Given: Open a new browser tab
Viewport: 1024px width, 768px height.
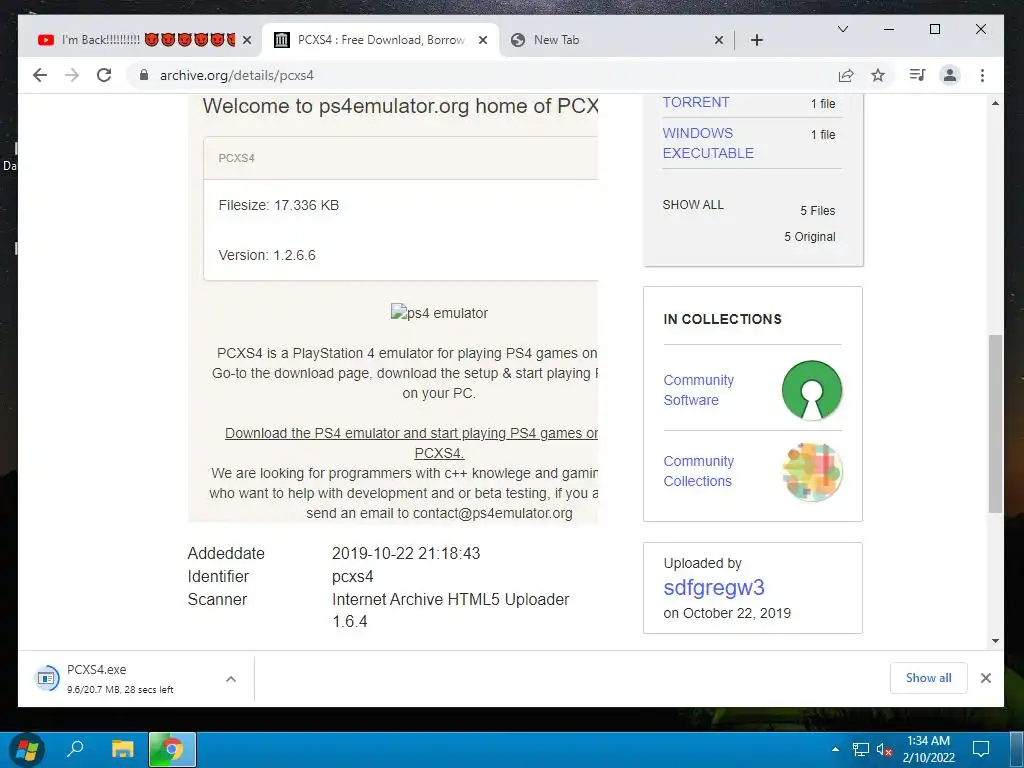Looking at the screenshot, I should coord(756,40).
